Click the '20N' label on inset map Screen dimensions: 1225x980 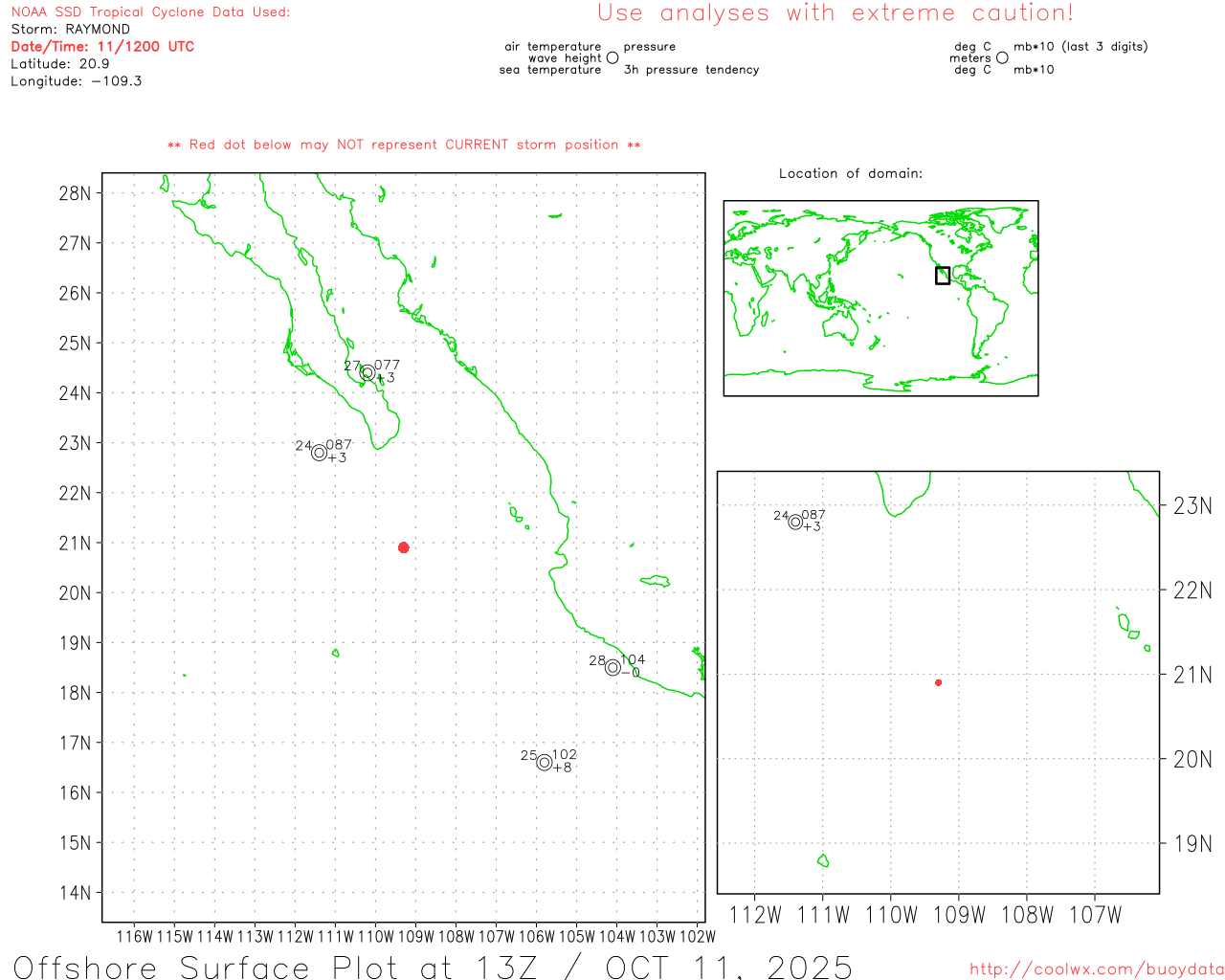(1192, 760)
